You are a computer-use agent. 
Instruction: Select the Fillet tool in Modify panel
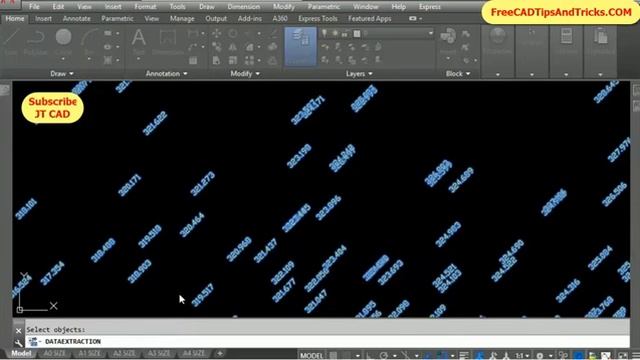click(x=249, y=47)
